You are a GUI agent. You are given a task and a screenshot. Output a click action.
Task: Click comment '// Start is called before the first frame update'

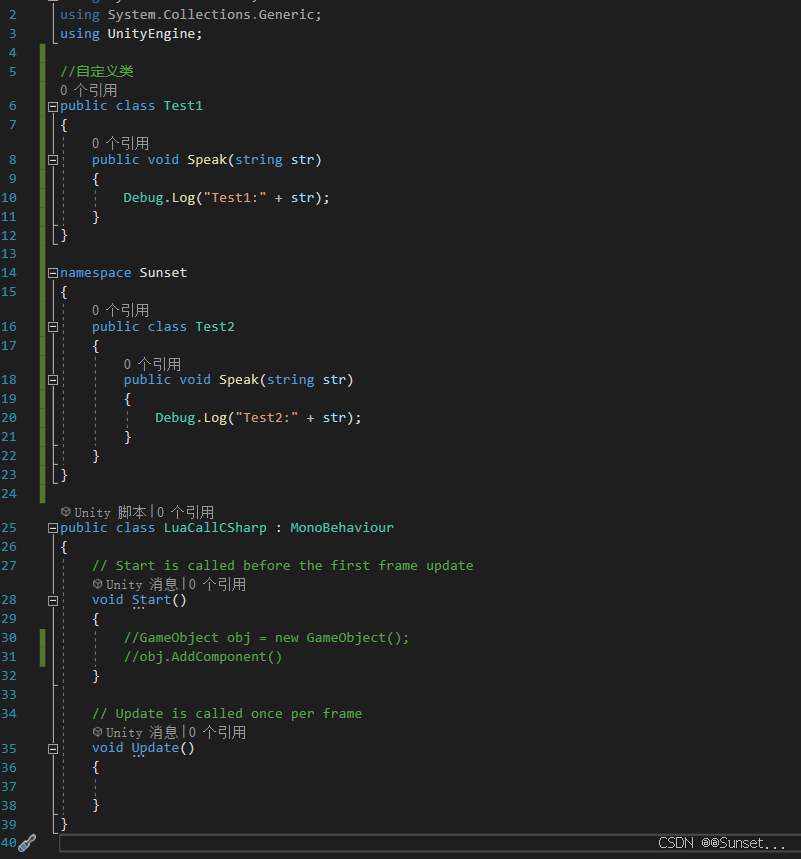click(x=283, y=566)
